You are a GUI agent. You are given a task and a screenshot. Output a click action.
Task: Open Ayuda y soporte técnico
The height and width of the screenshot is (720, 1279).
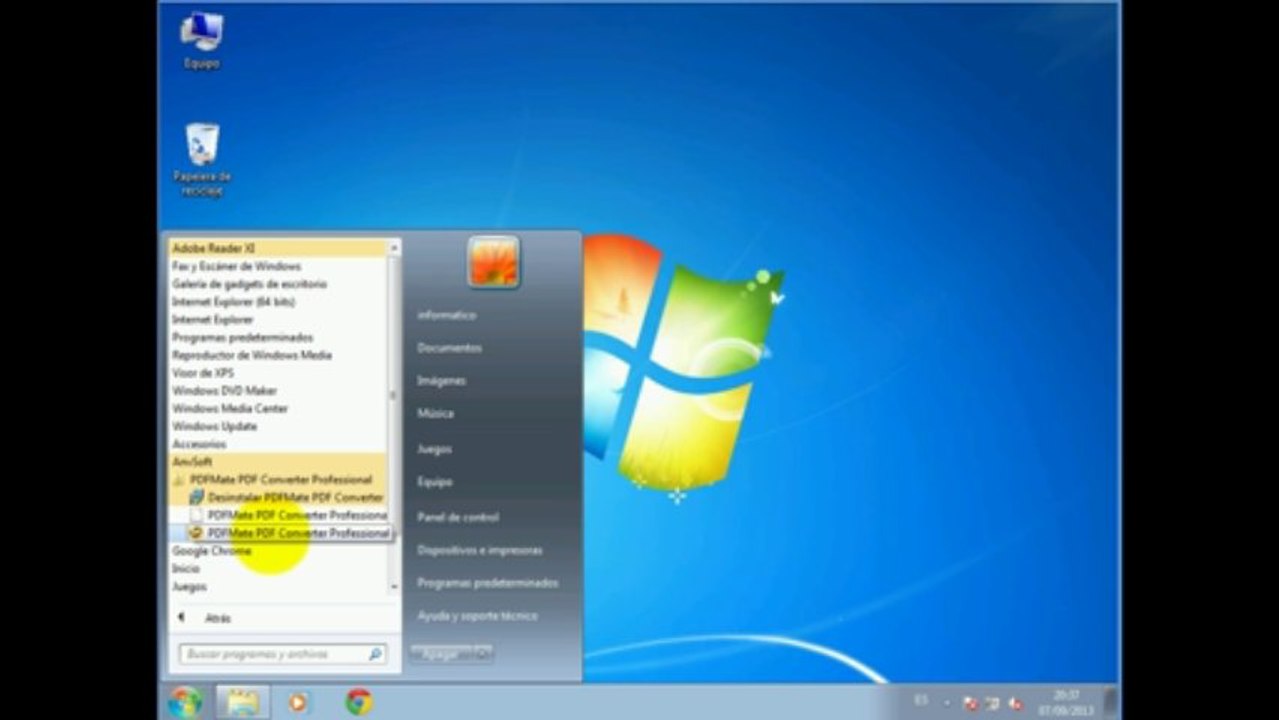pos(478,616)
